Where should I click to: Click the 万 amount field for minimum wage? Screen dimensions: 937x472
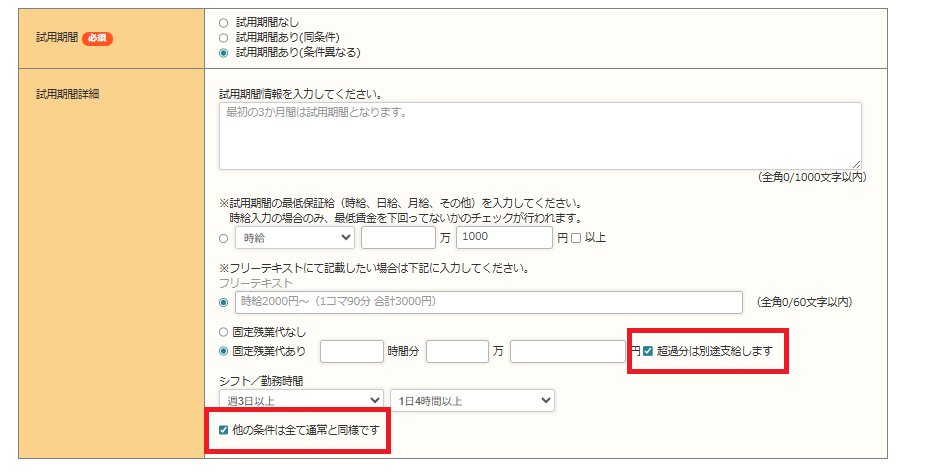(x=398, y=238)
